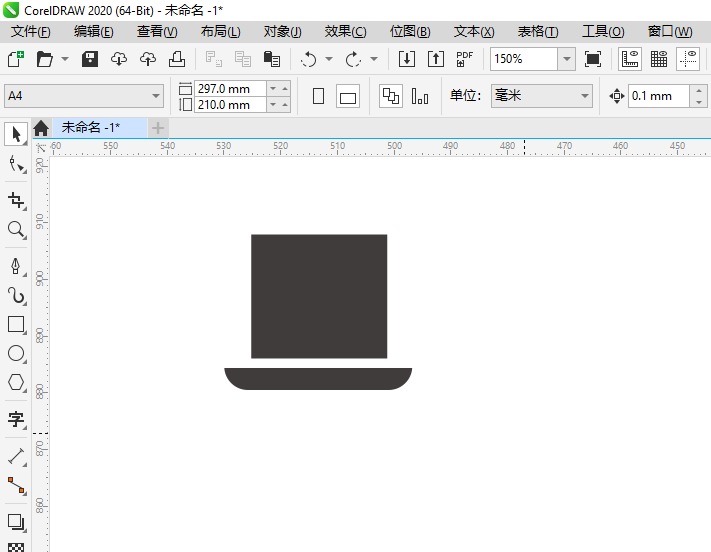Open the 编辑(E) menu
Viewport: 711px width, 552px height.
(x=94, y=32)
